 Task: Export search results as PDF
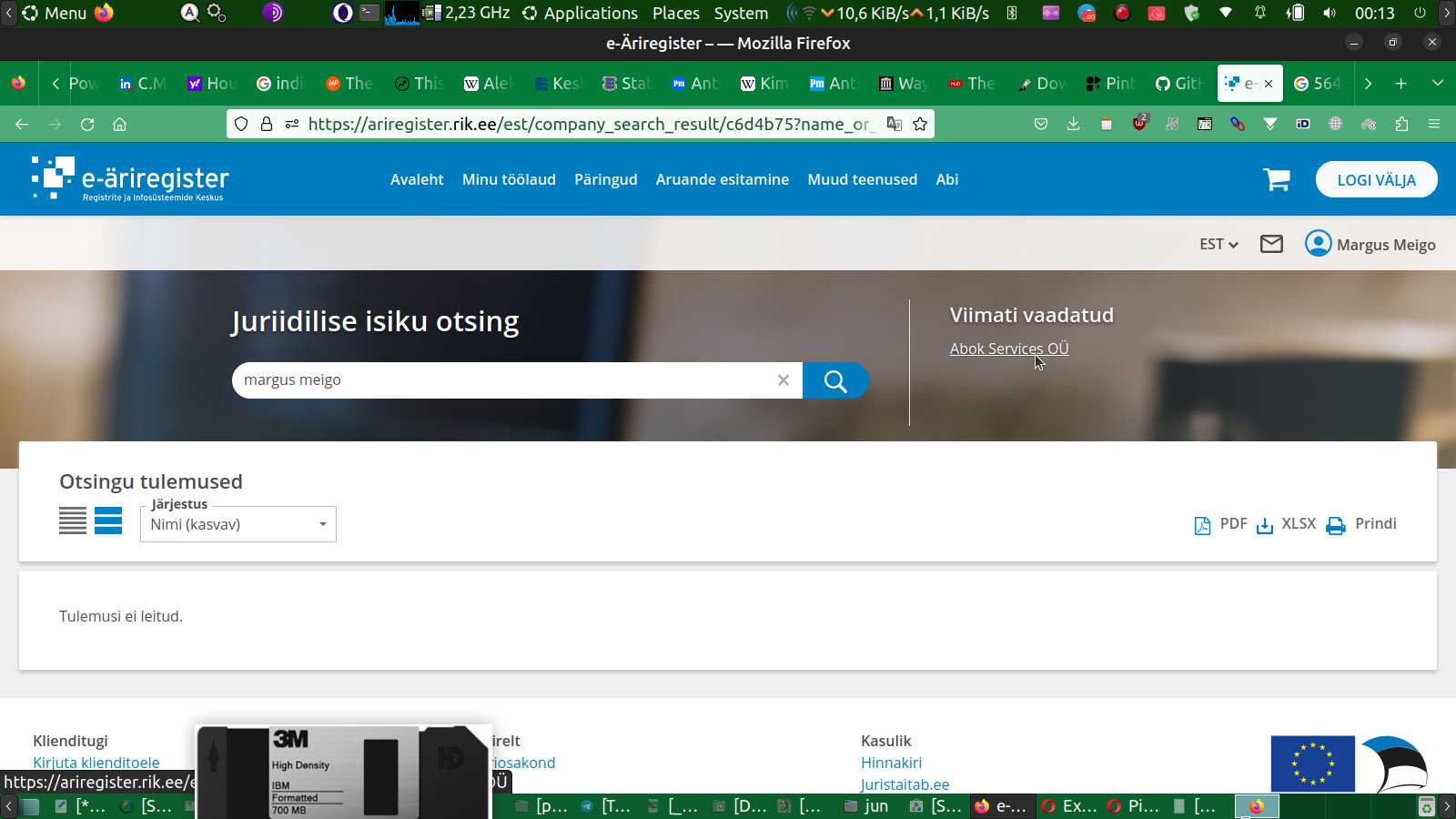pyautogui.click(x=1220, y=524)
